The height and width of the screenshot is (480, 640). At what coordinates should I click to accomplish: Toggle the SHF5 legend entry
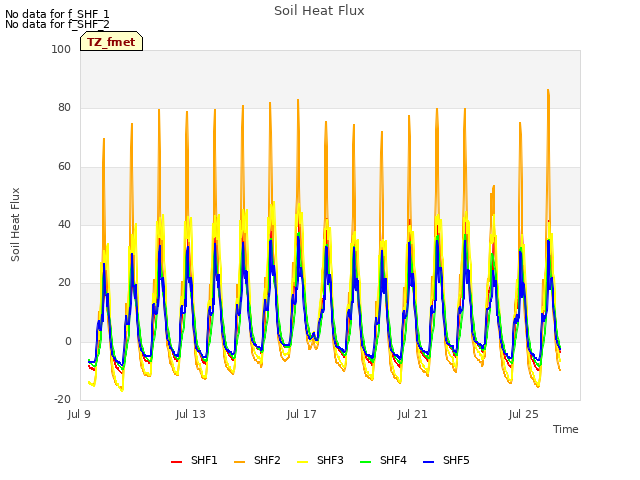tap(446, 460)
